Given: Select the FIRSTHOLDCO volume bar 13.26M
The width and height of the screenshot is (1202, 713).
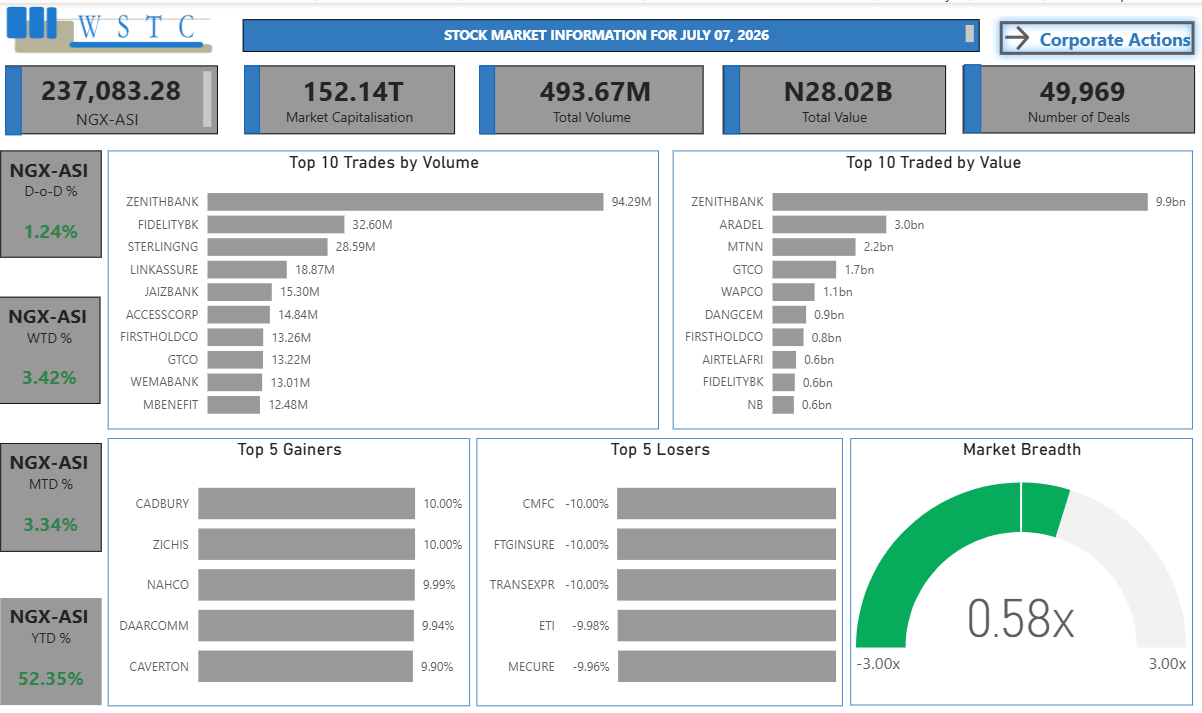Looking at the screenshot, I should pyautogui.click(x=235, y=337).
